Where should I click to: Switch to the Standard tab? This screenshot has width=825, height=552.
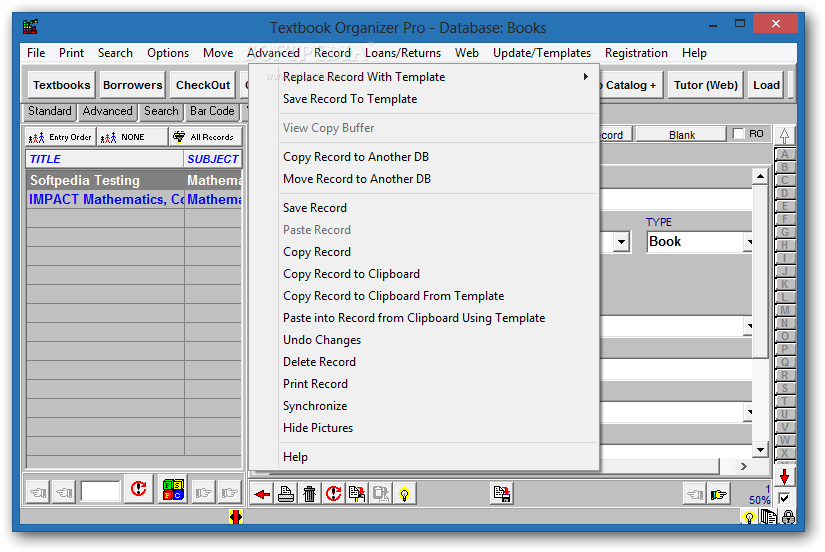[49, 111]
